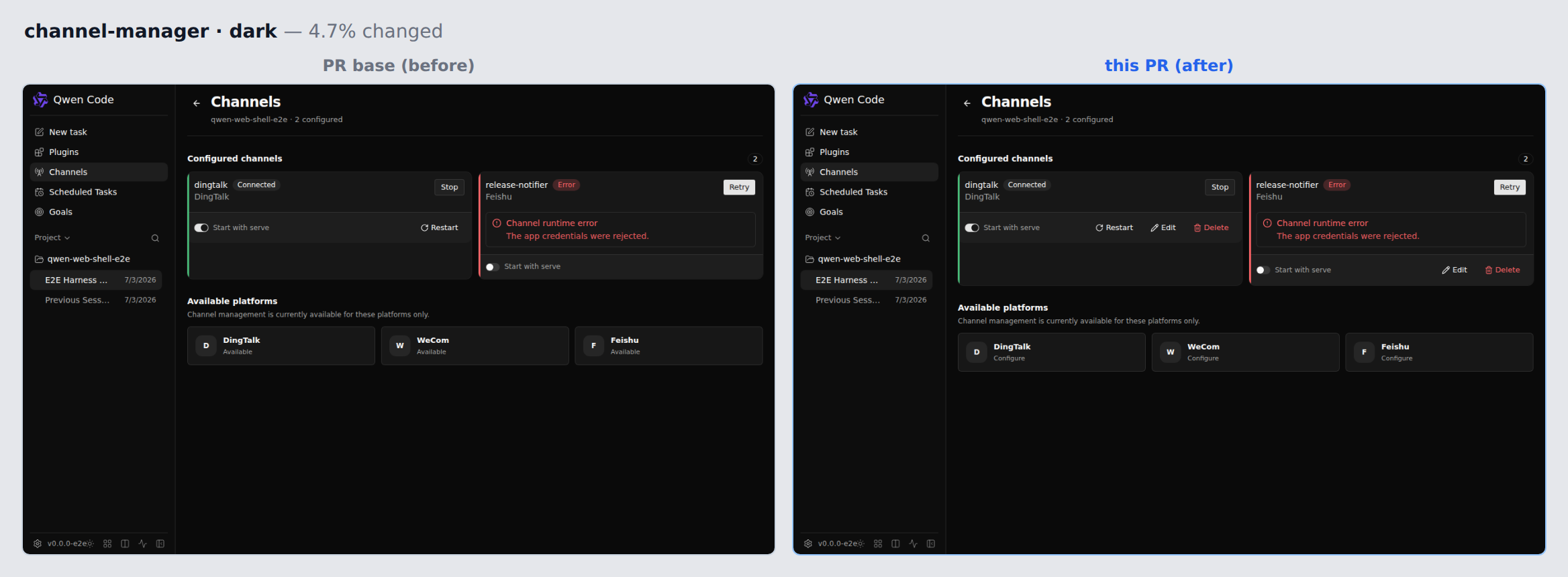Click F avatar of Feishu platform, before panel

(x=593, y=346)
